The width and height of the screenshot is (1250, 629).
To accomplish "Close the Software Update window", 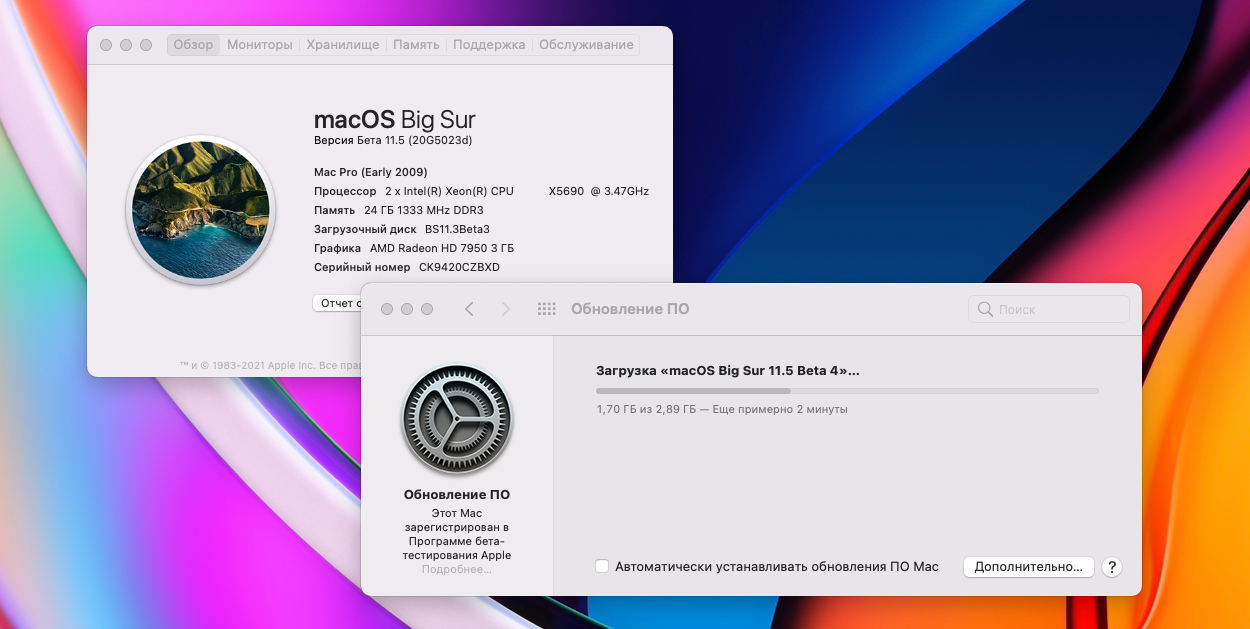I will click(387, 309).
